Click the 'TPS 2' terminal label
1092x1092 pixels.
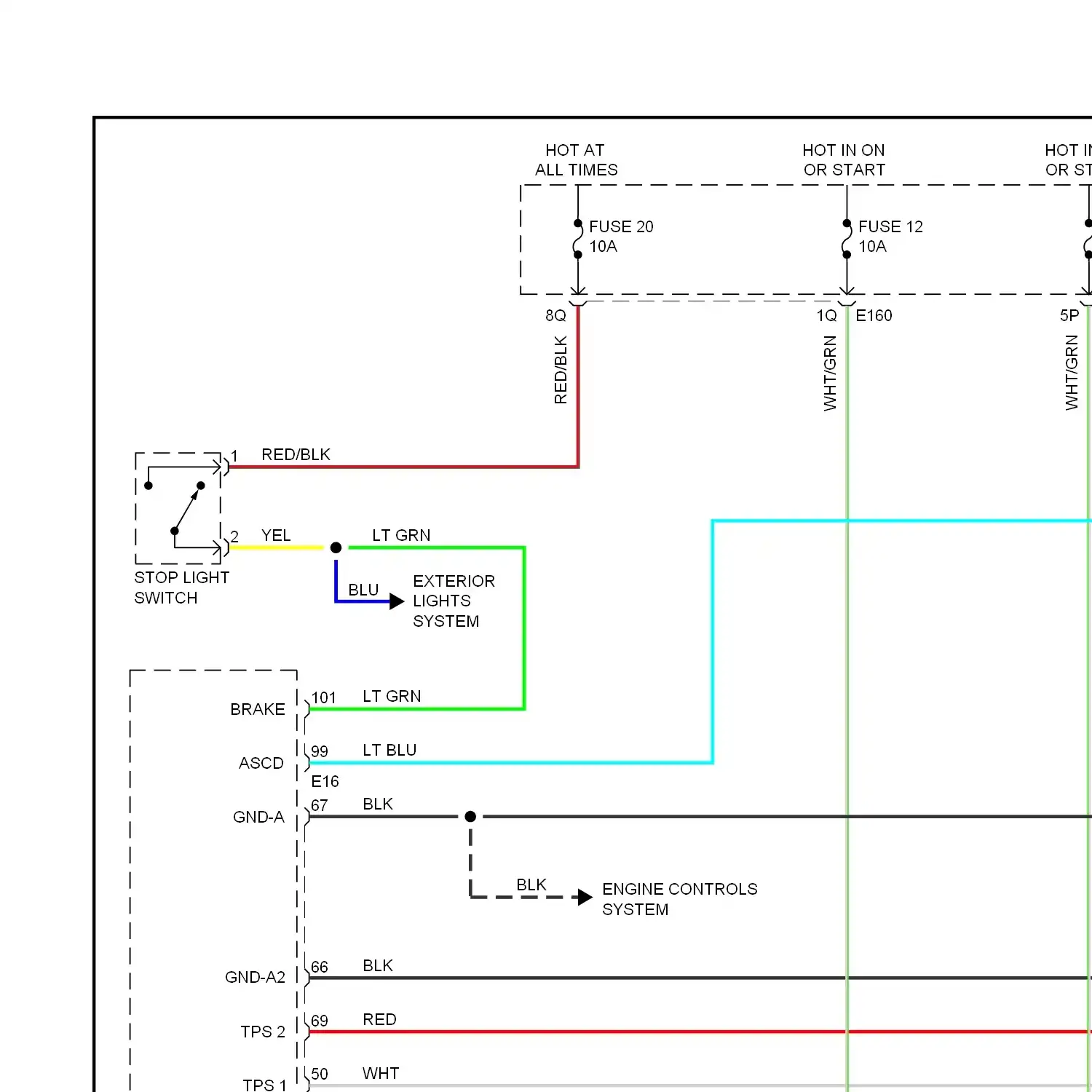pos(263,1032)
